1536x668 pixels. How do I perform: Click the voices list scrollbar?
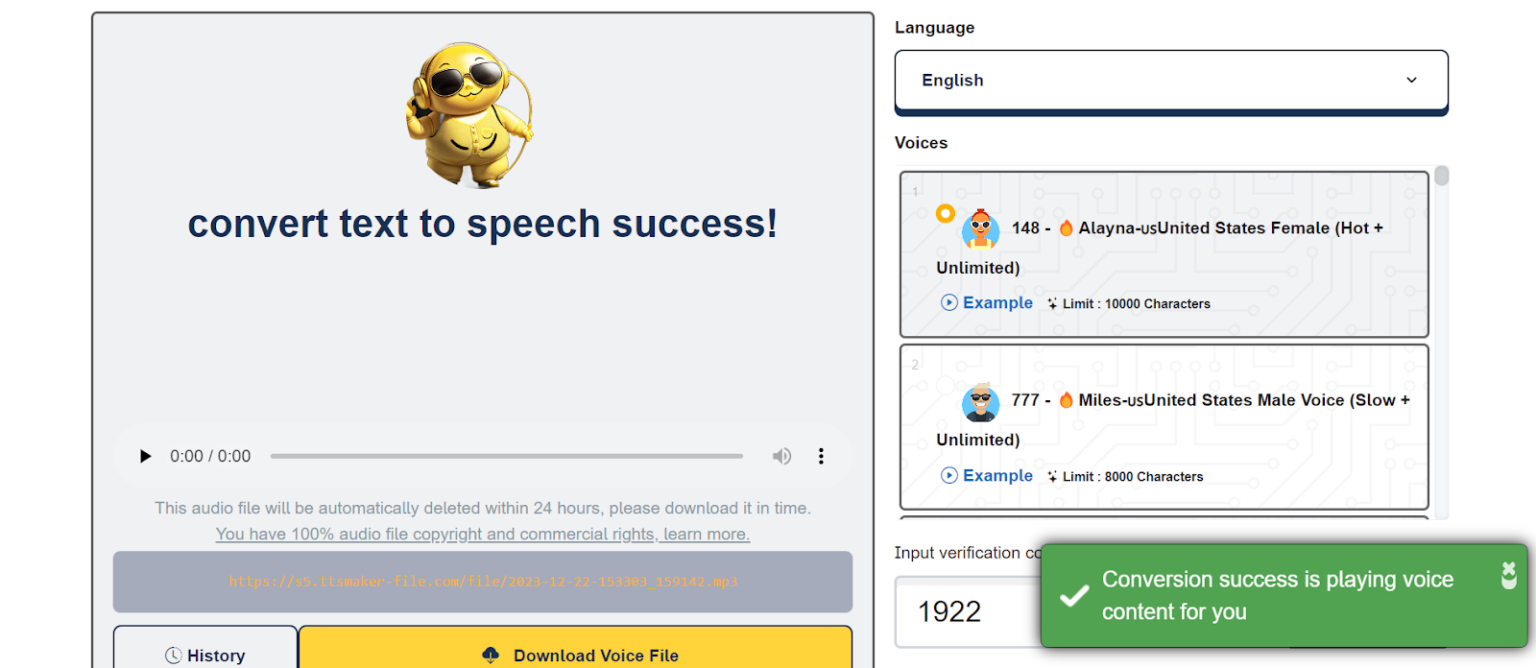[1441, 177]
